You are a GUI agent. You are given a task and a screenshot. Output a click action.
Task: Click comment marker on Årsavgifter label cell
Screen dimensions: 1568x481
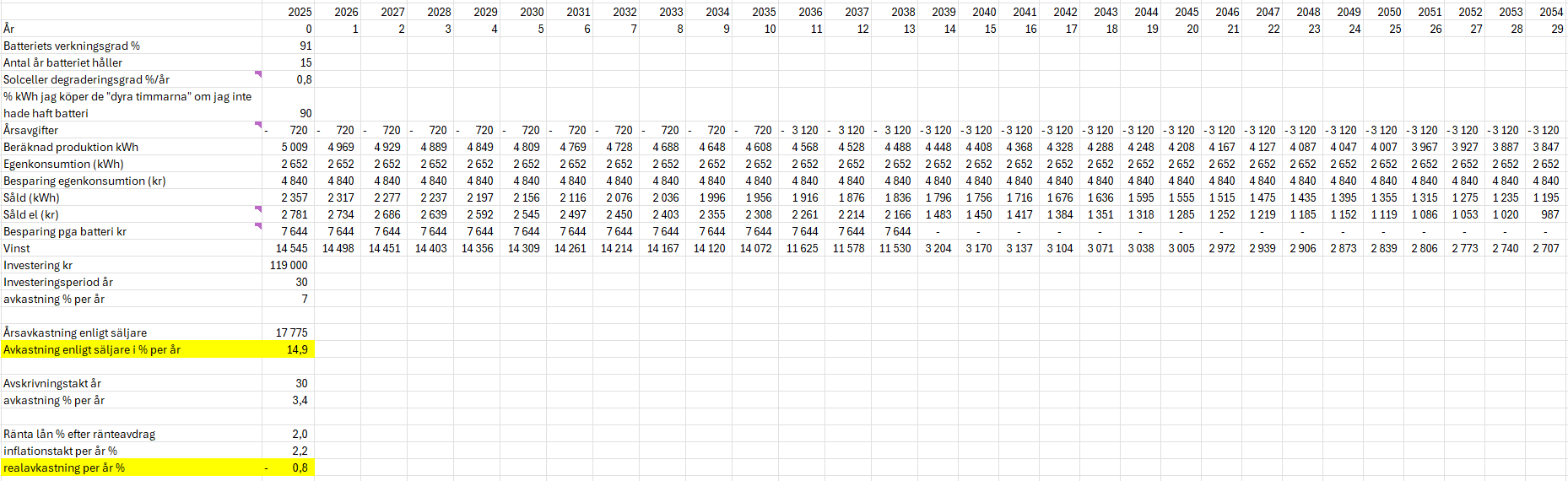pos(258,125)
